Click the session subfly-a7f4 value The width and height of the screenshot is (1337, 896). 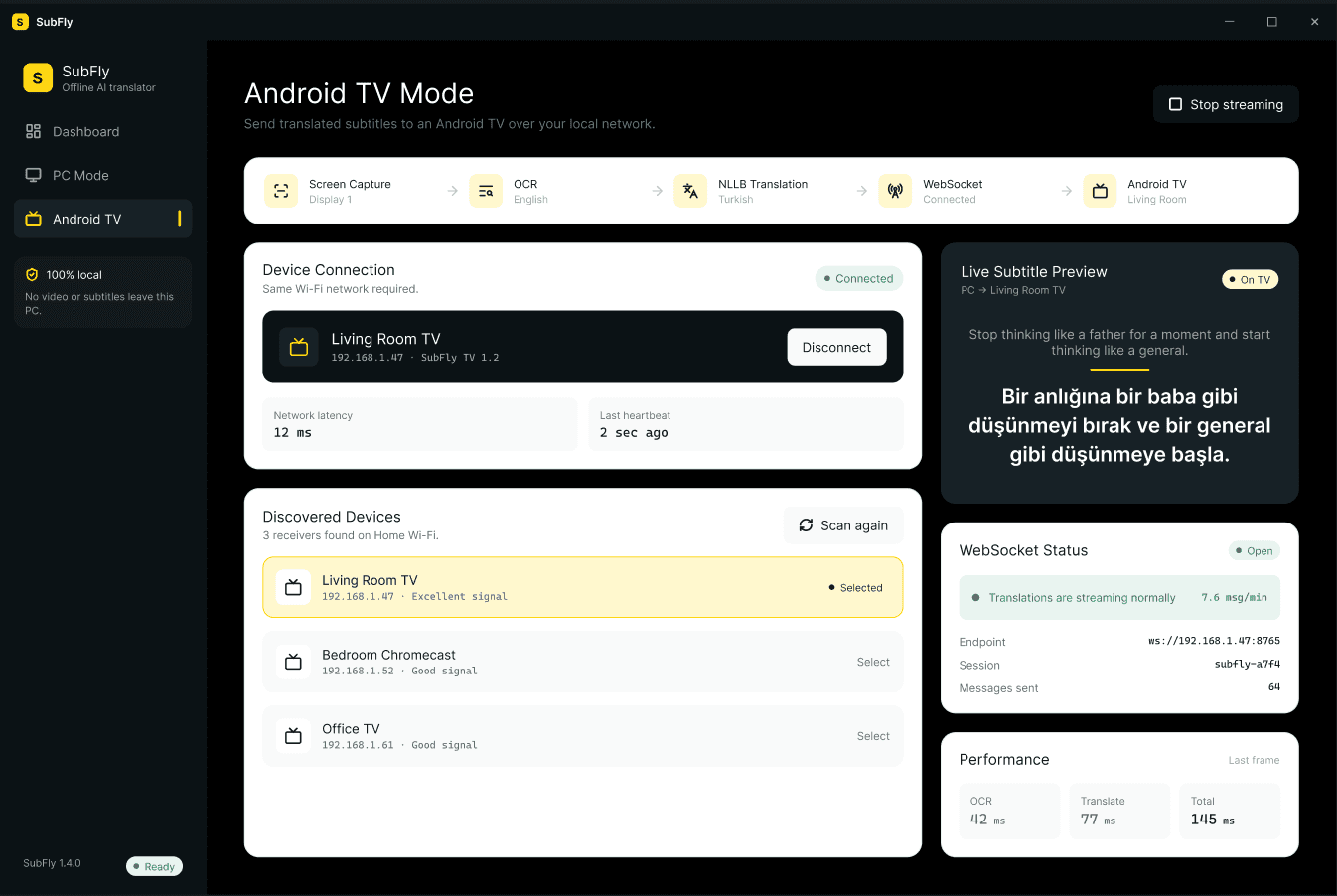pyautogui.click(x=1248, y=664)
